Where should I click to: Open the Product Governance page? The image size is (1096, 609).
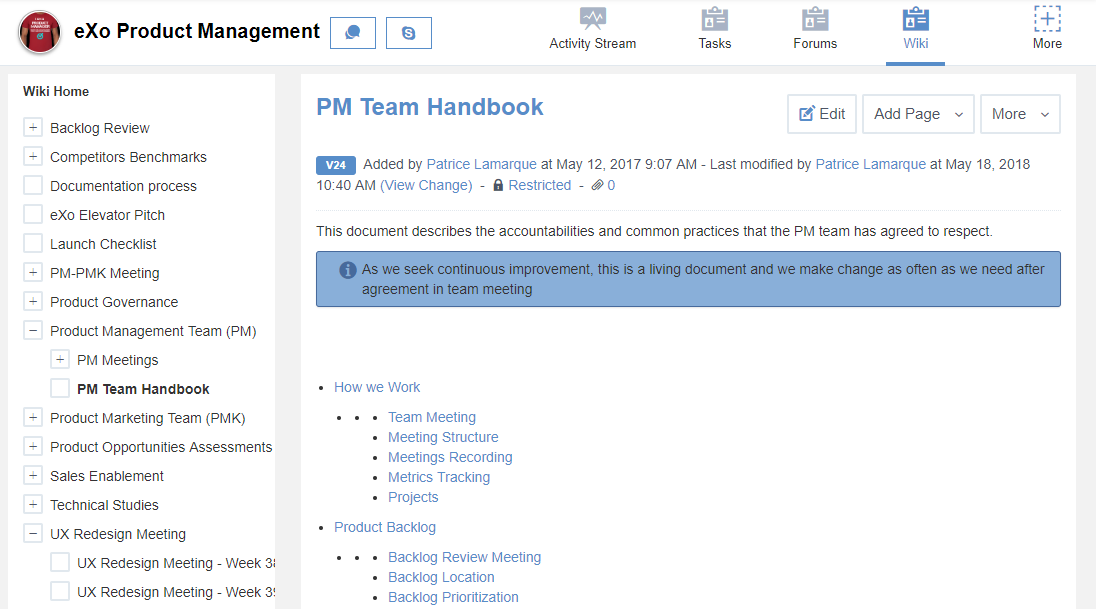pyautogui.click(x=114, y=302)
